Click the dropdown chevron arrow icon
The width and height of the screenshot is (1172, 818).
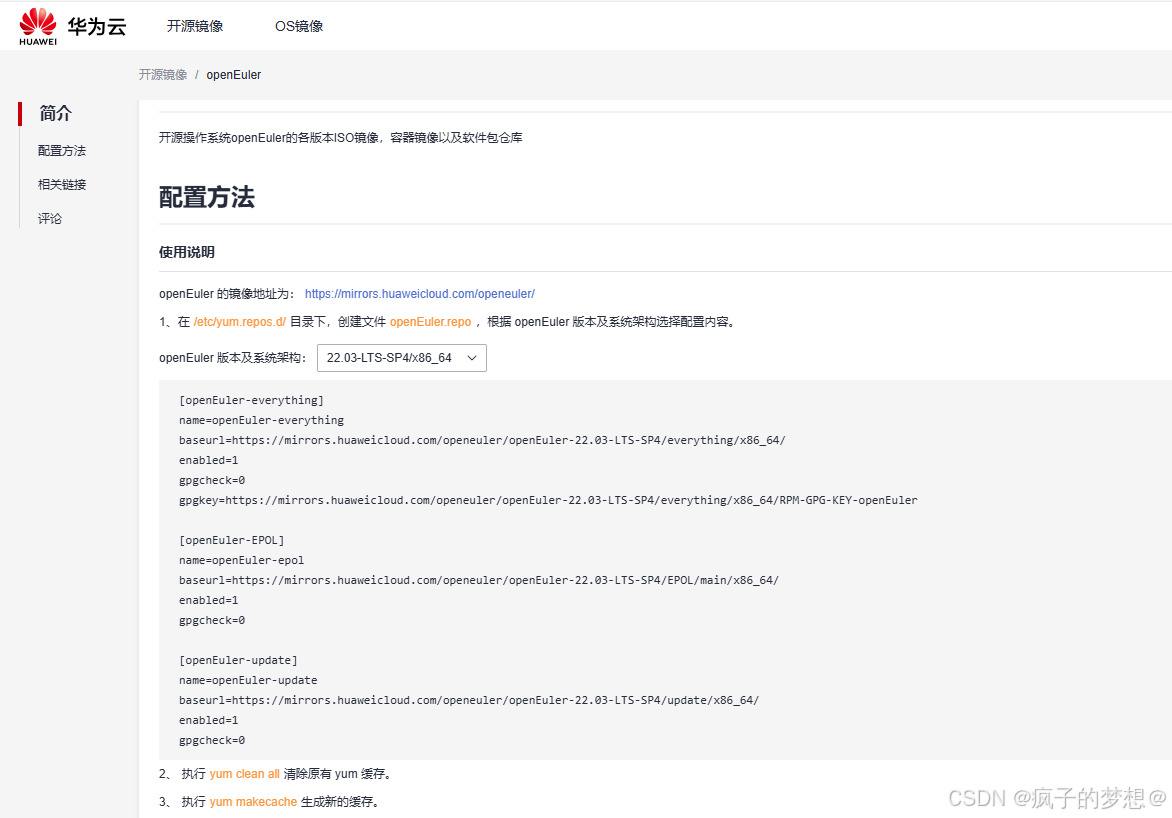click(x=472, y=358)
